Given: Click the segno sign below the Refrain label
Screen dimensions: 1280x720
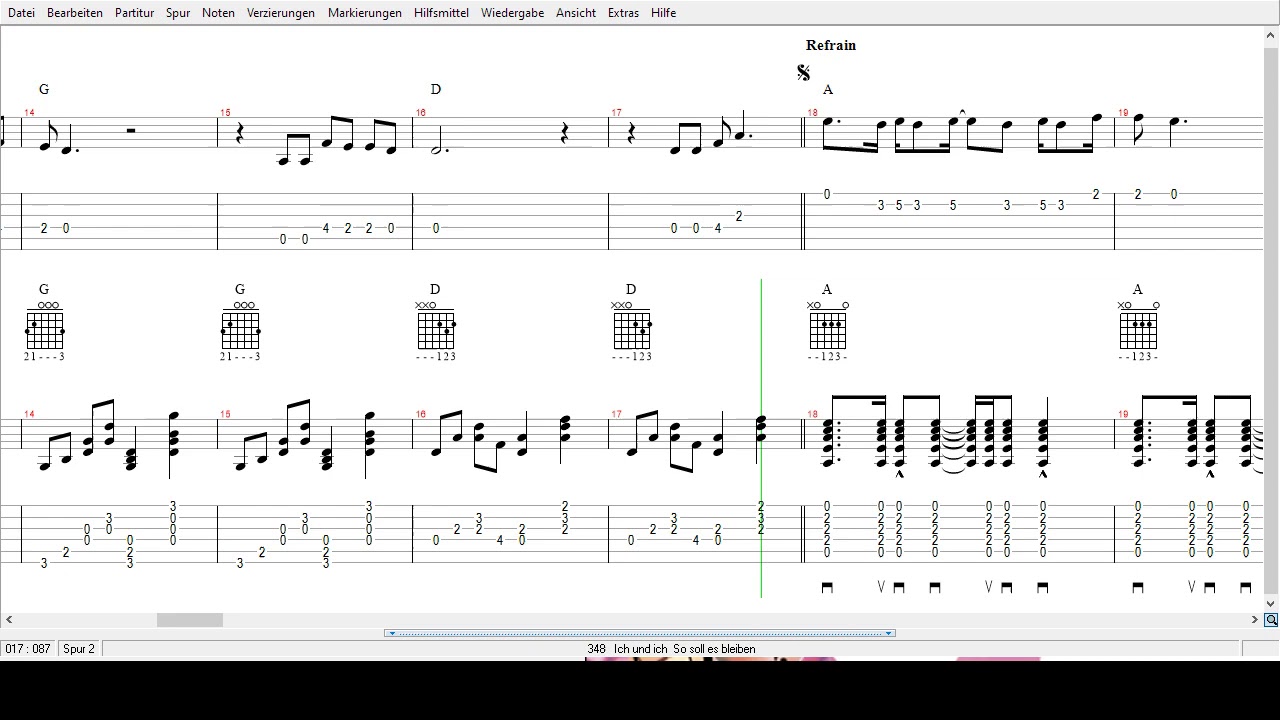Looking at the screenshot, I should point(803,72).
